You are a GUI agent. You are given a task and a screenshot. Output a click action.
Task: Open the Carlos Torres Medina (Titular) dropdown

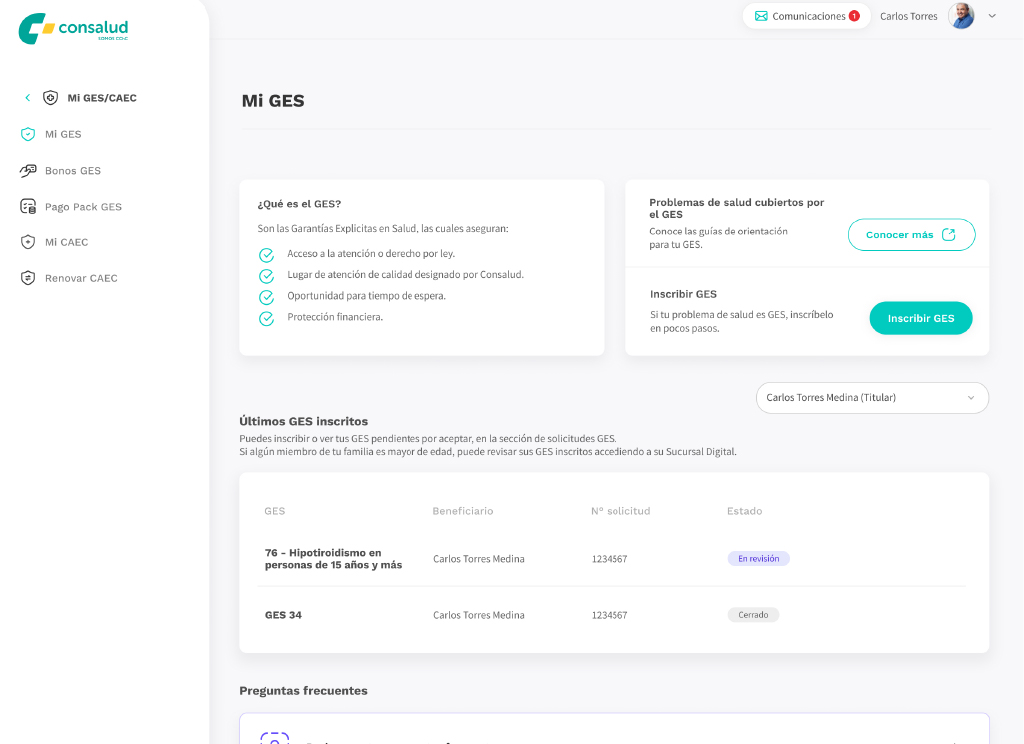tap(872, 398)
